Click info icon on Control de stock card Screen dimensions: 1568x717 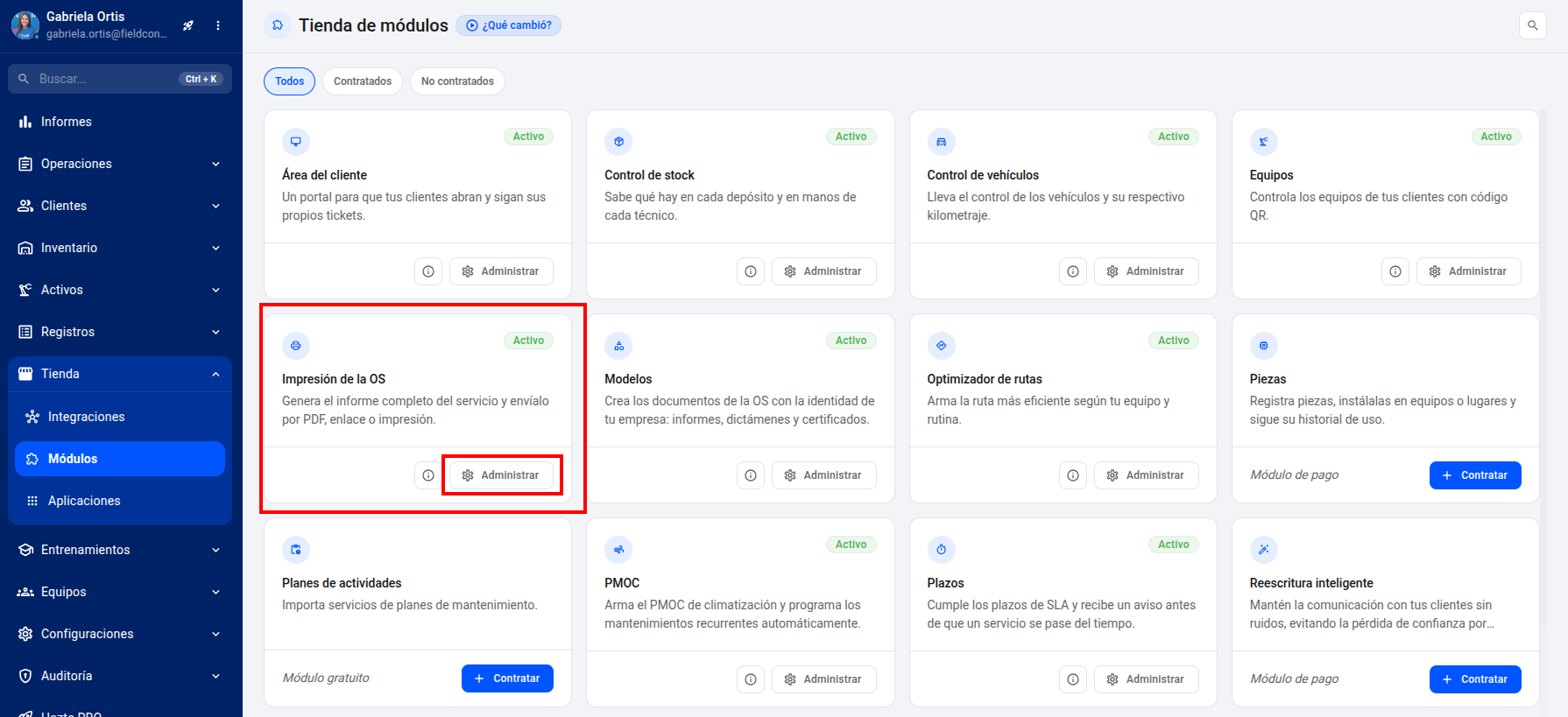[x=751, y=271]
